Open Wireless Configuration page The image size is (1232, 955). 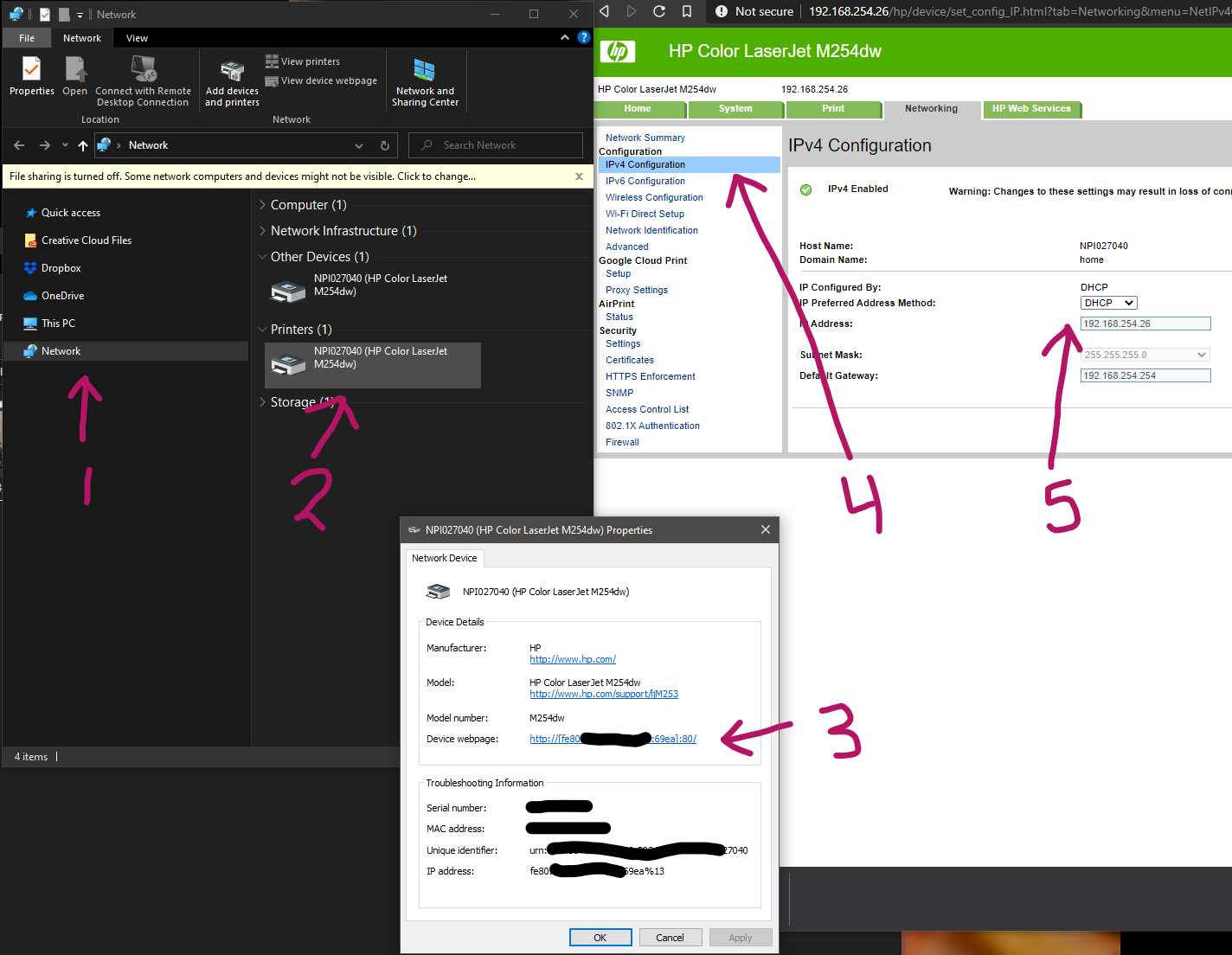654,197
